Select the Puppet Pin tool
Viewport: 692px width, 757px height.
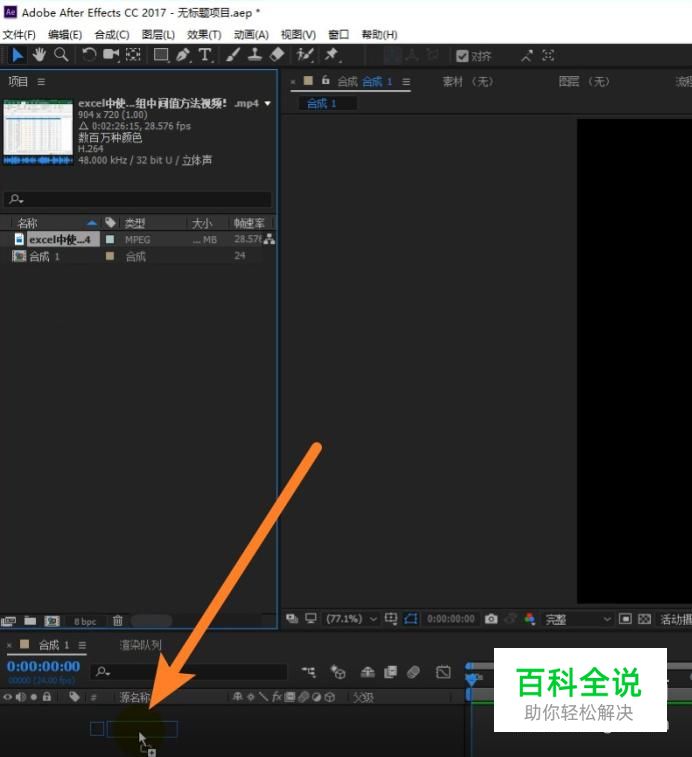pyautogui.click(x=332, y=55)
